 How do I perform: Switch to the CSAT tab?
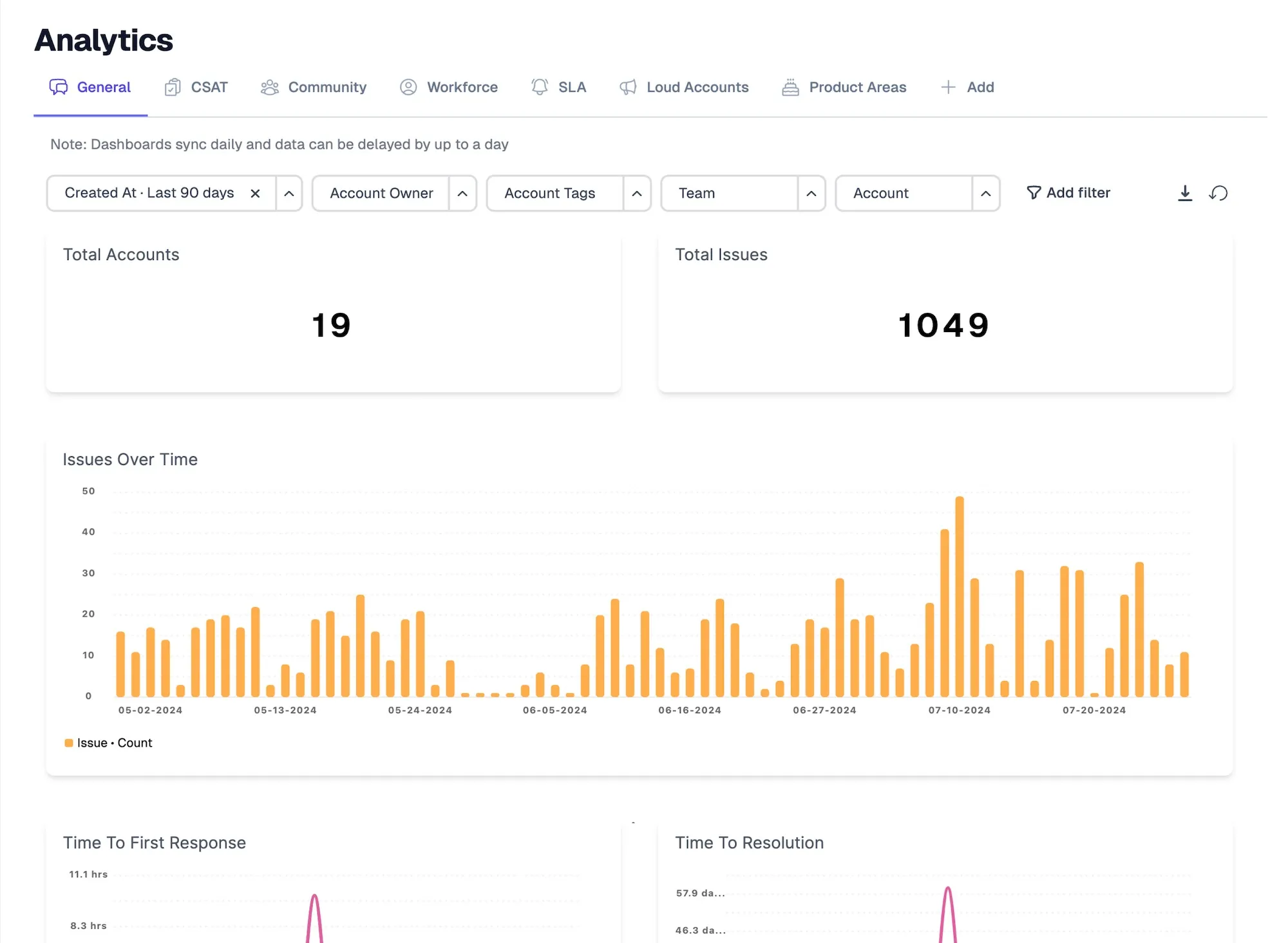tap(196, 87)
